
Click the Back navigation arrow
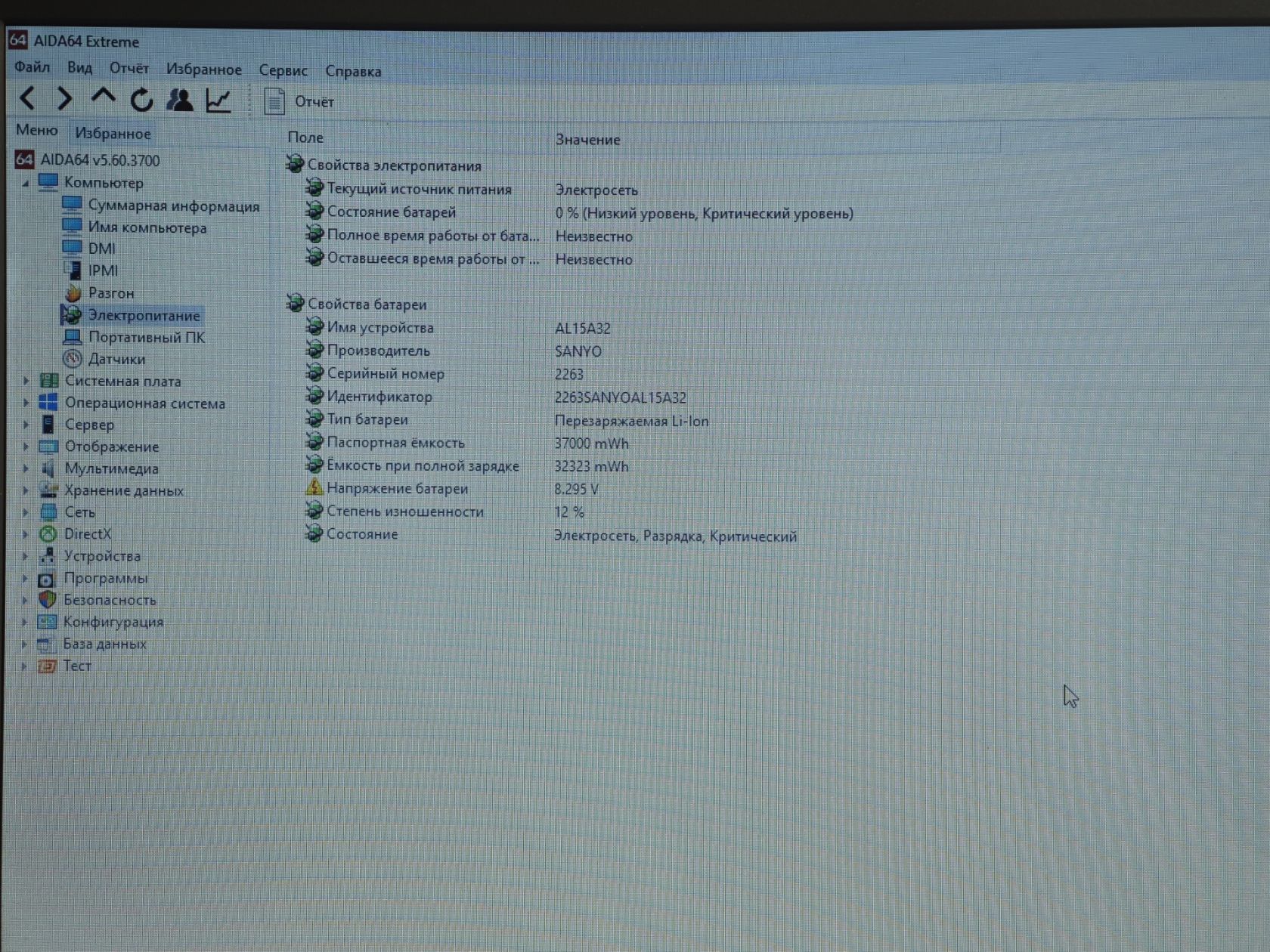click(28, 98)
